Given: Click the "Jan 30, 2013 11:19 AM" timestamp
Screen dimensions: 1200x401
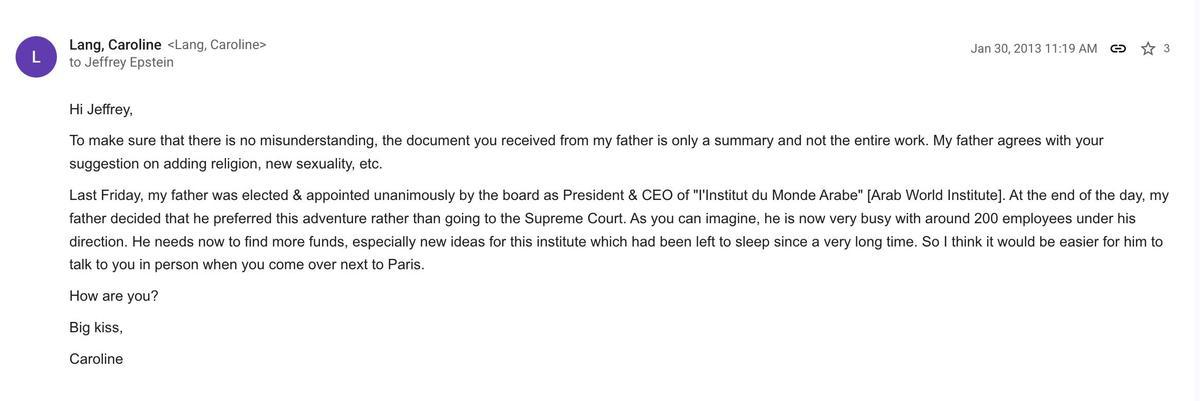Looking at the screenshot, I should [x=1033, y=49].
